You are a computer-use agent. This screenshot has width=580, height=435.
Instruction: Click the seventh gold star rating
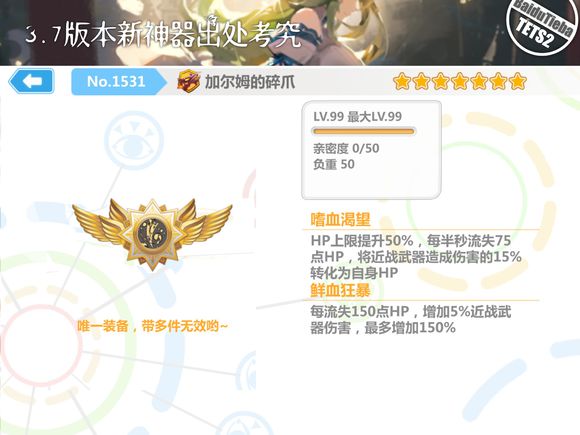point(517,81)
